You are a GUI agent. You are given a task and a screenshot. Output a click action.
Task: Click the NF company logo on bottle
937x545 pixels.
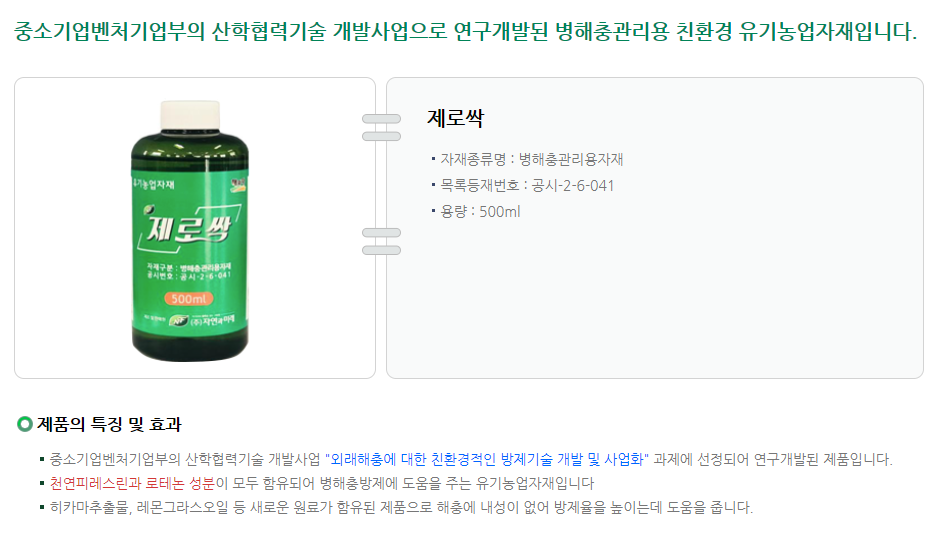click(178, 321)
